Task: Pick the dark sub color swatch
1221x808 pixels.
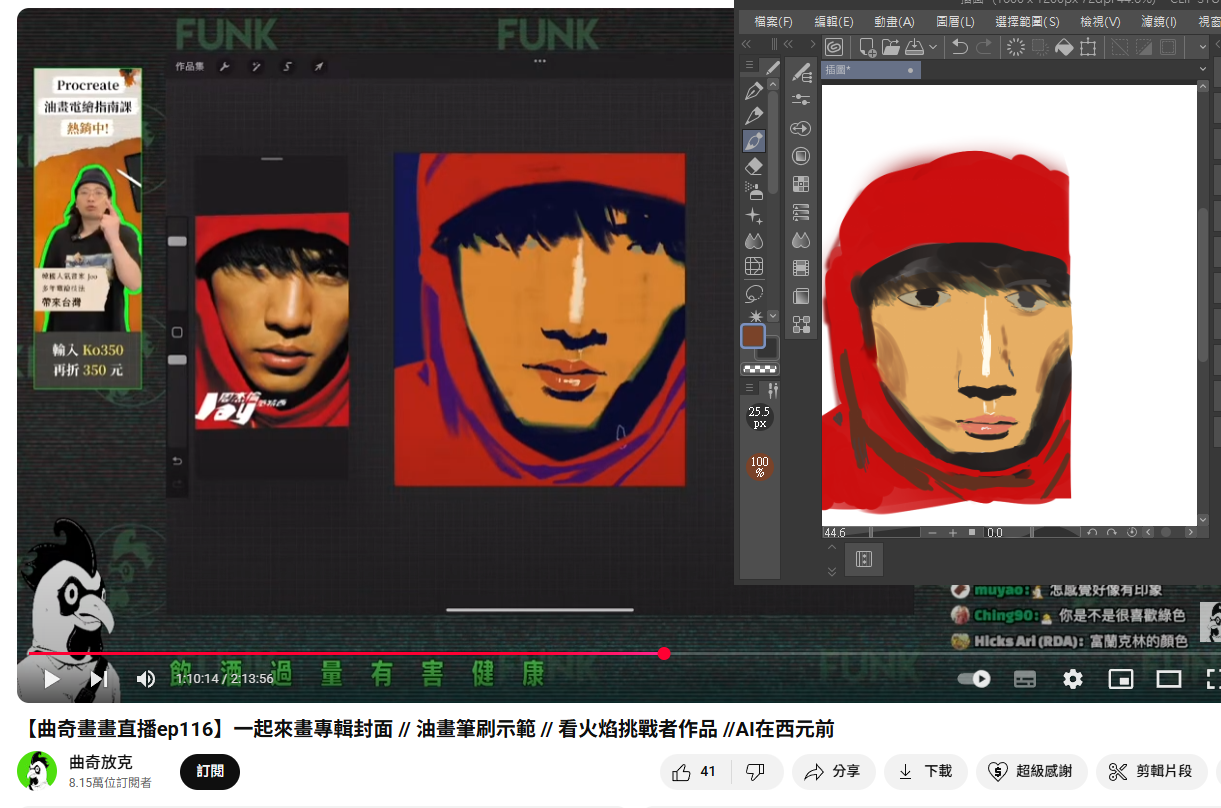Action: click(769, 348)
